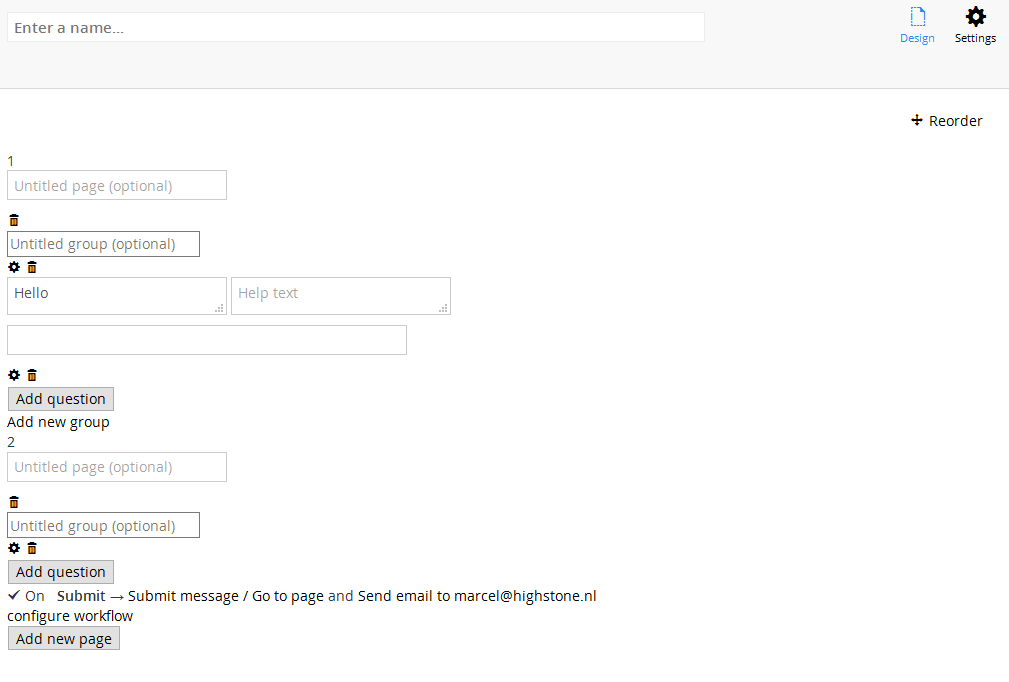Click page 2 Untitled page title field

point(117,467)
